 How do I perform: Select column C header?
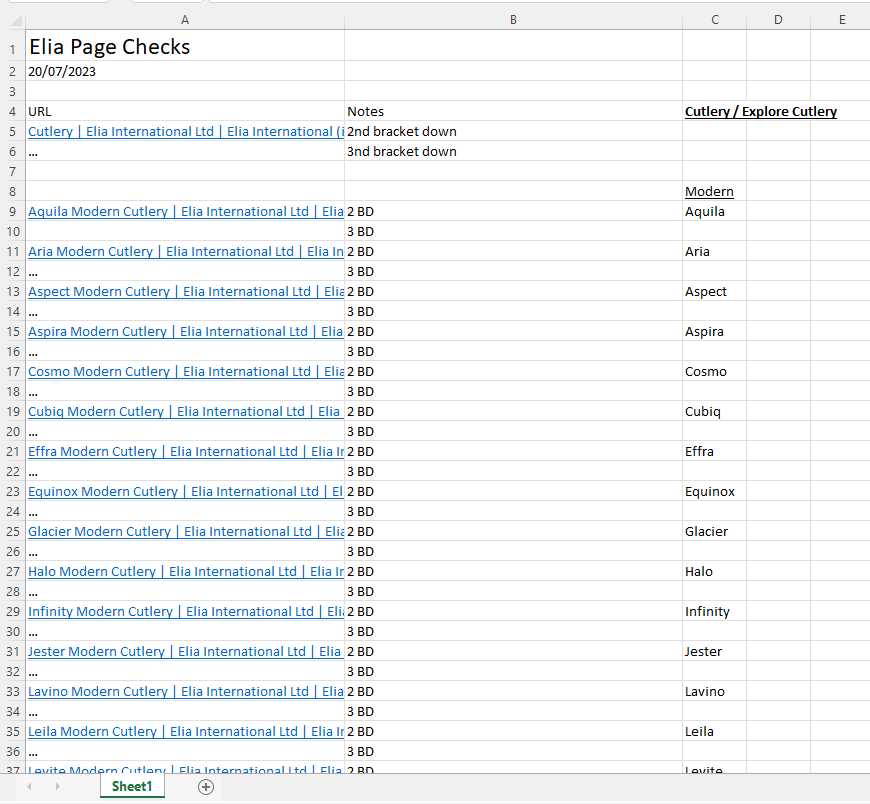pos(714,19)
